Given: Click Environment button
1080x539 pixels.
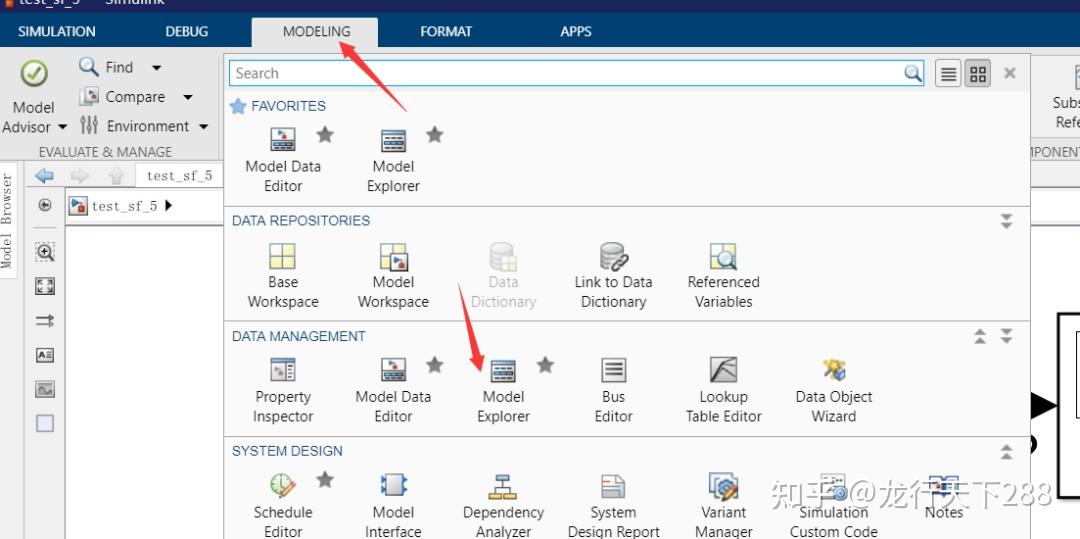Looking at the screenshot, I should (x=134, y=127).
